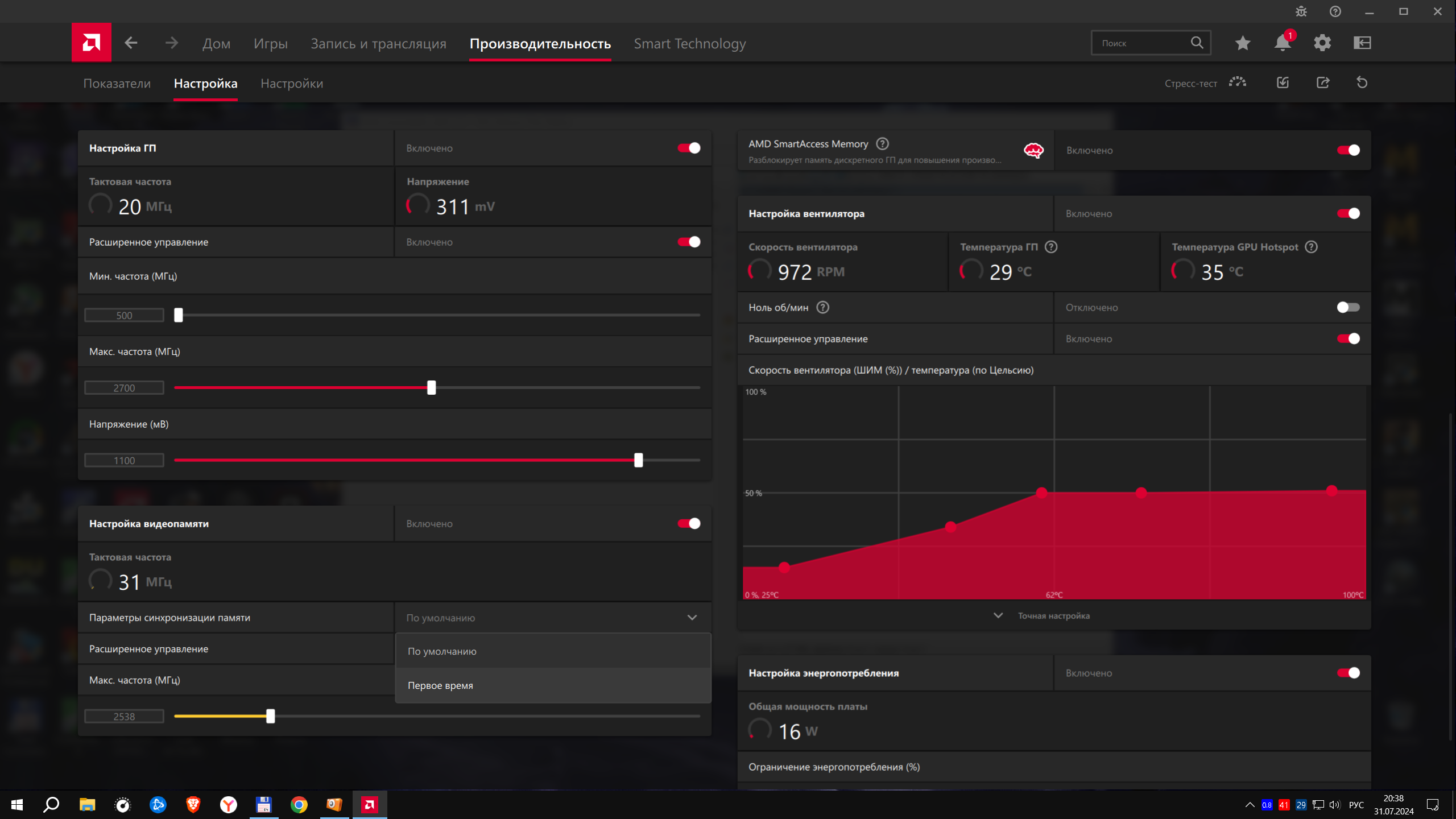The width and height of the screenshot is (1456, 819).
Task: Click the Напряжение (мВ) slider handle
Action: pos(639,460)
